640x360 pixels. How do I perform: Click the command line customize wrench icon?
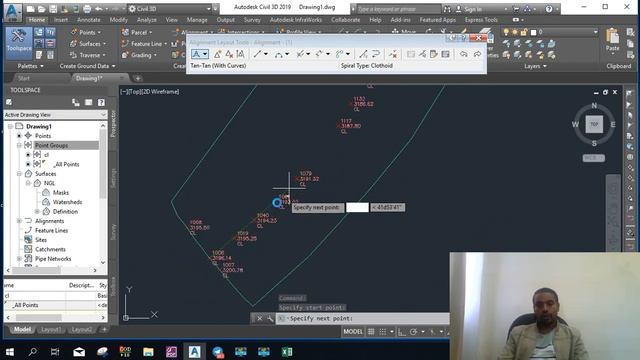coord(270,318)
